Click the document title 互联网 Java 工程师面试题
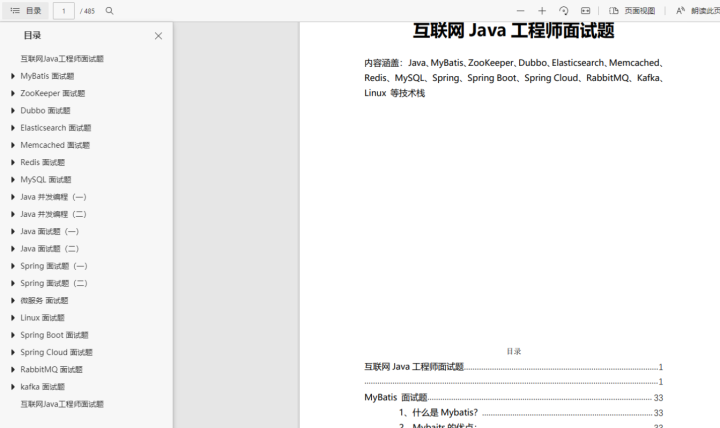Screen dimensions: 720x428 [x=513, y=30]
